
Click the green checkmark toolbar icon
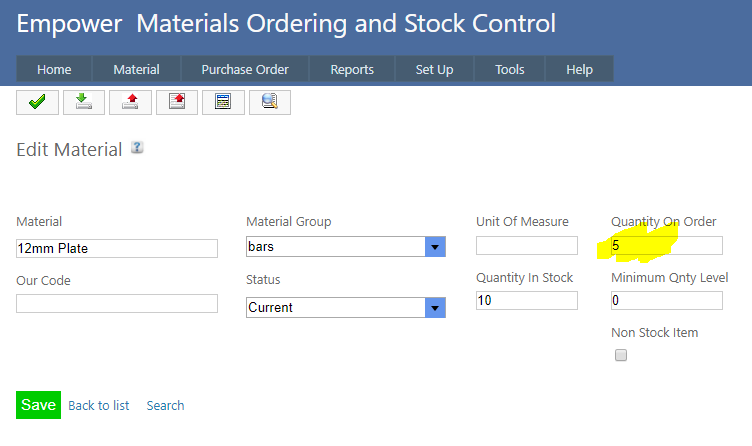click(37, 102)
